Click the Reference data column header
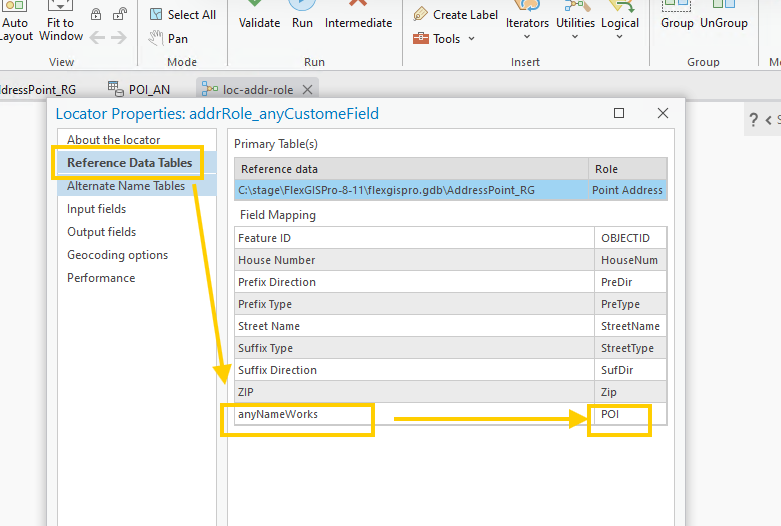Screen dimensions: 781x526 (411, 169)
